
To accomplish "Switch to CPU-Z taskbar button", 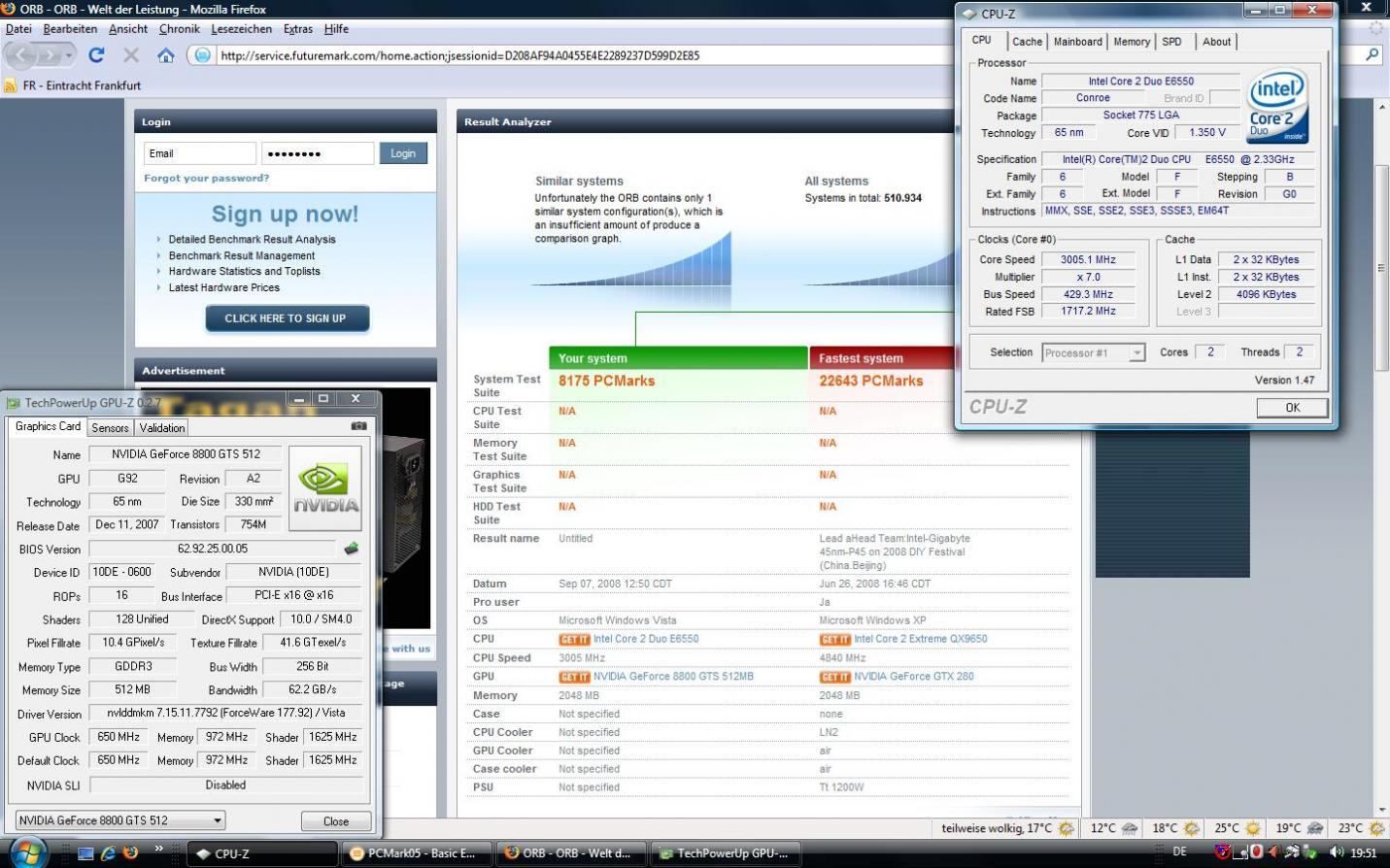I will [x=261, y=853].
